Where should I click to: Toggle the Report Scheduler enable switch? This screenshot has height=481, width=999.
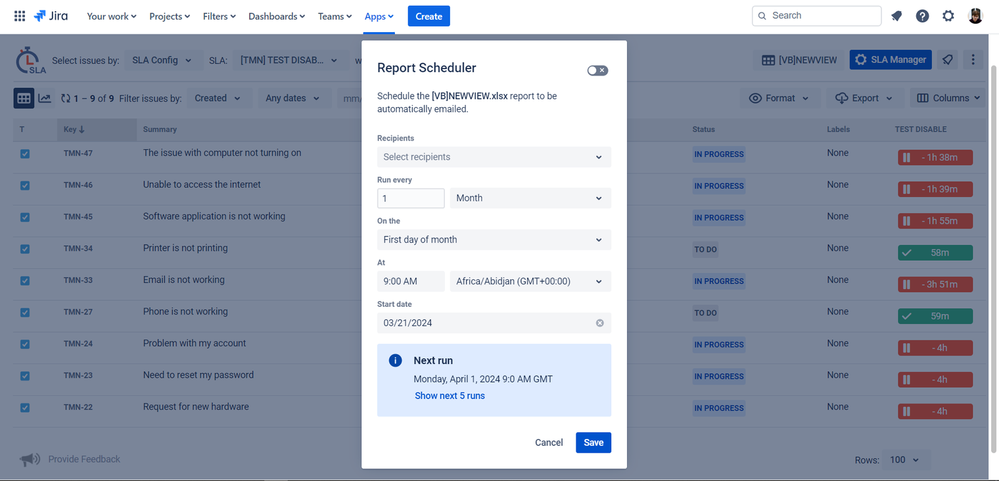pos(598,71)
